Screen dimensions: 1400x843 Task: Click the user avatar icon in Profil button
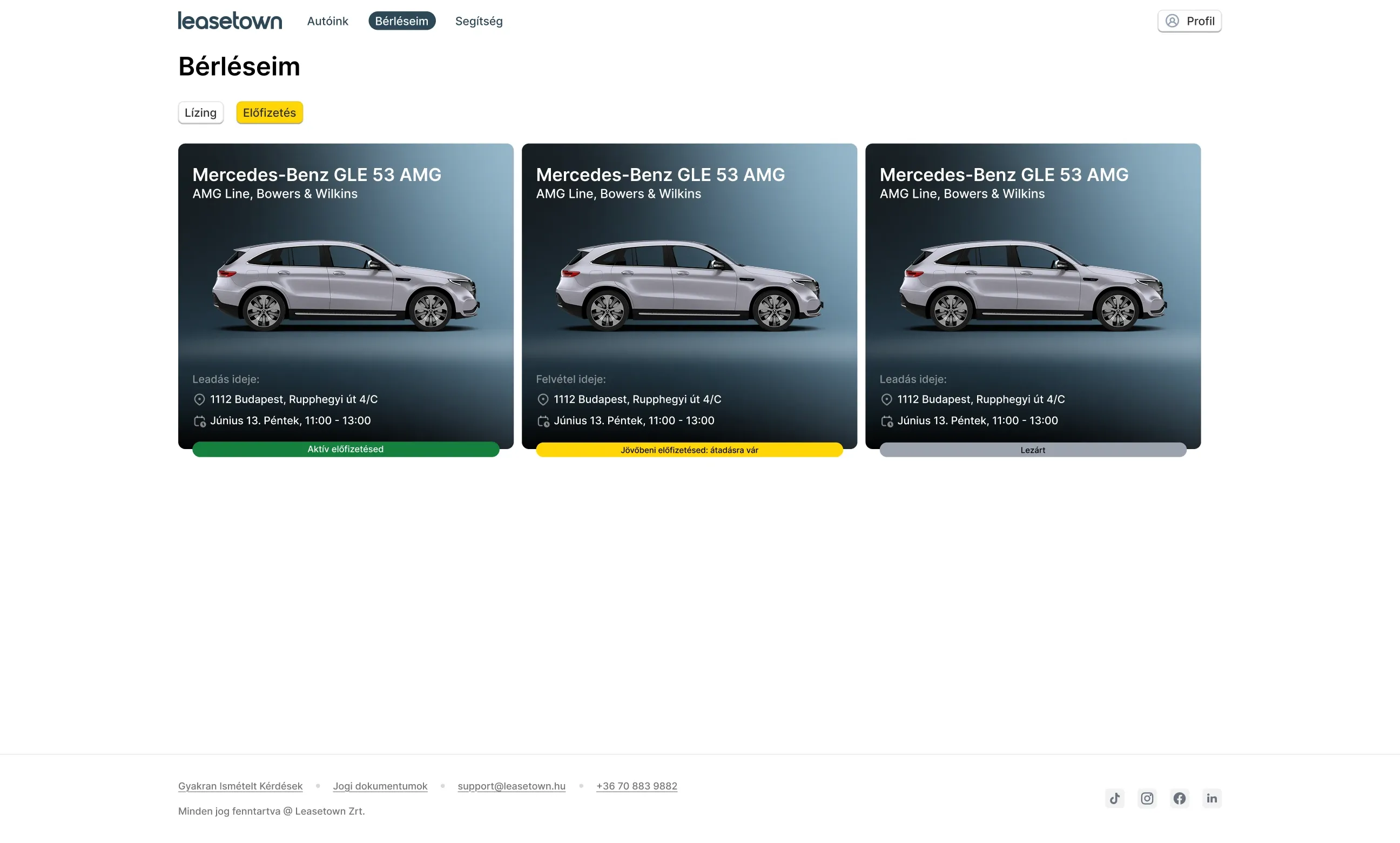click(x=1172, y=21)
